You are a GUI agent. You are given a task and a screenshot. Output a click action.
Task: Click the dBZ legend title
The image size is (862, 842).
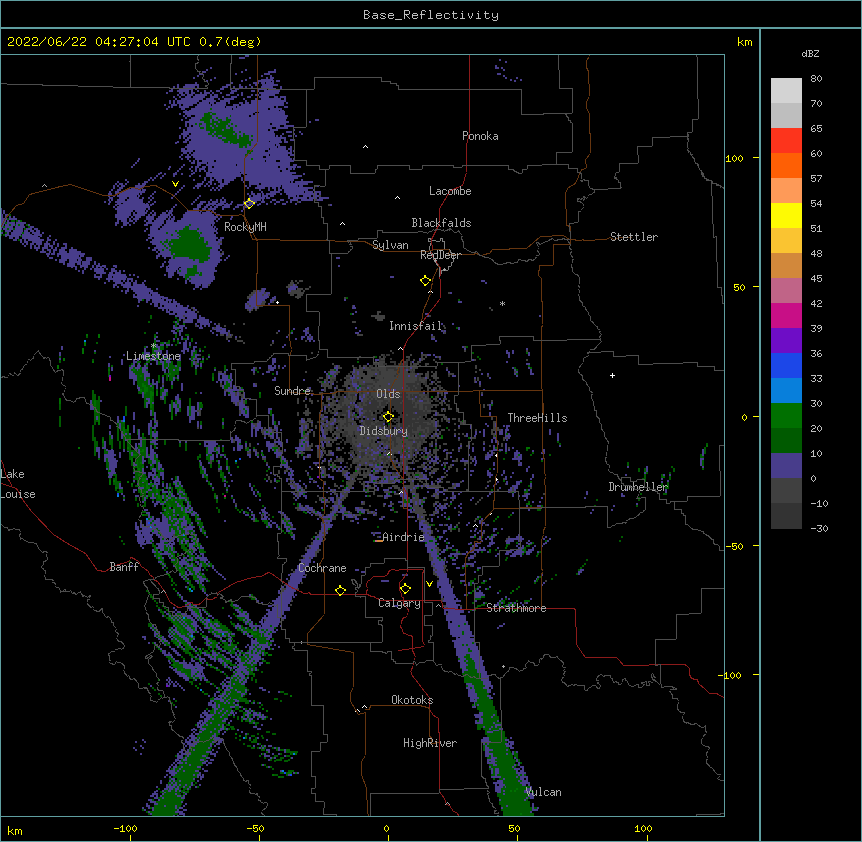[810, 54]
